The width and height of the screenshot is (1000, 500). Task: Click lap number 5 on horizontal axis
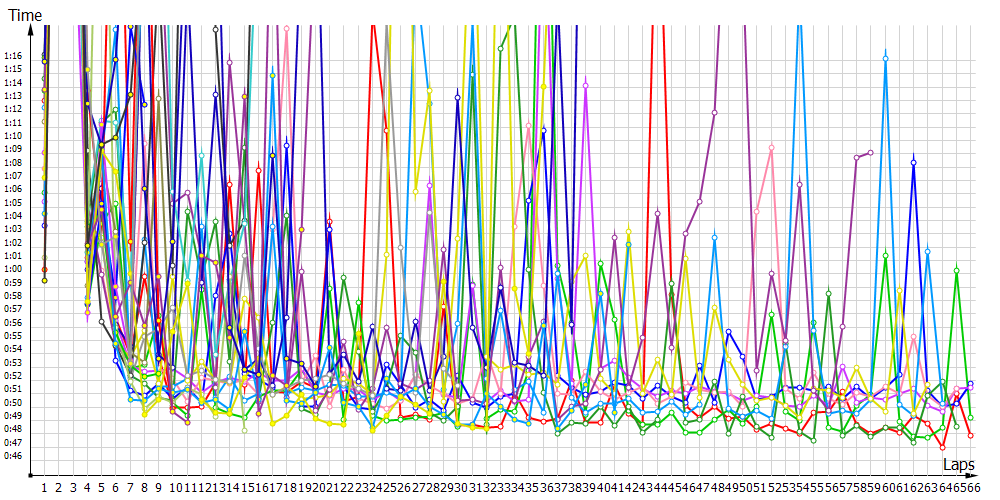pyautogui.click(x=102, y=488)
